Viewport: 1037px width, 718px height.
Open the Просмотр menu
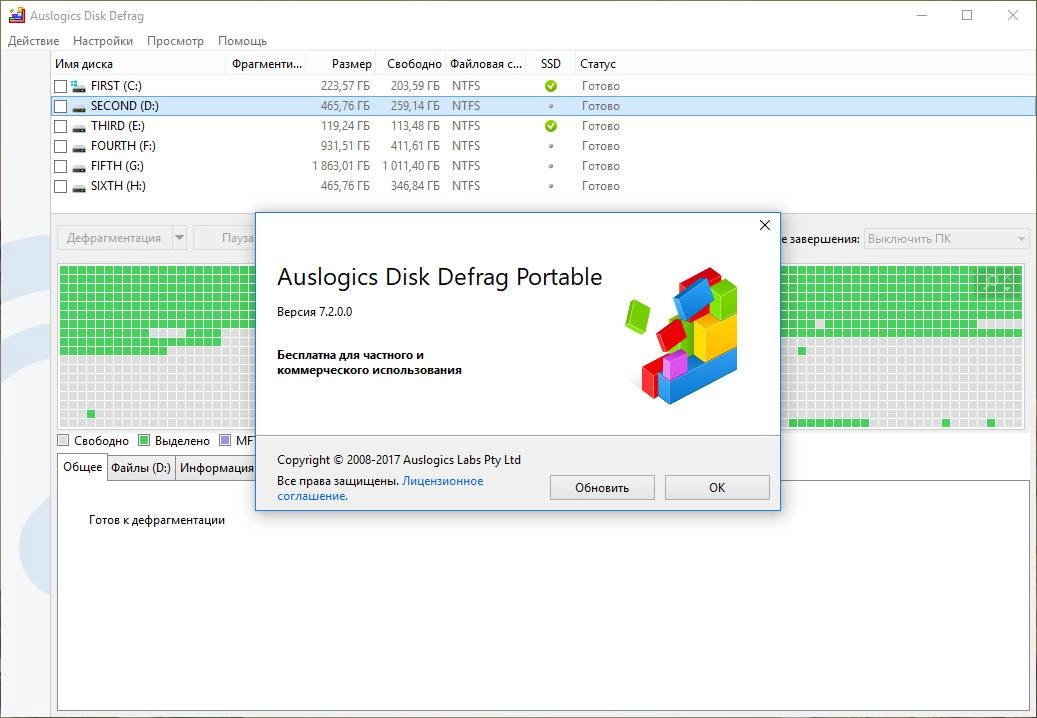175,41
